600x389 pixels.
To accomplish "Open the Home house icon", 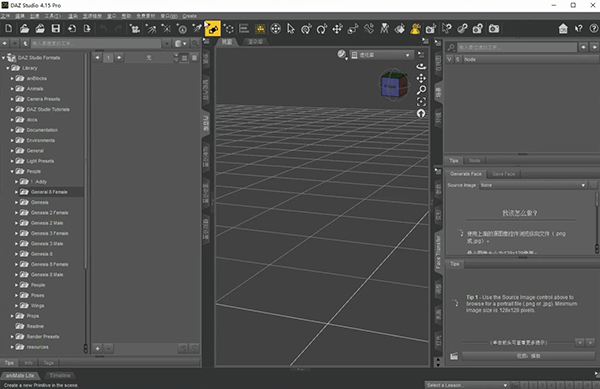I will [563, 29].
